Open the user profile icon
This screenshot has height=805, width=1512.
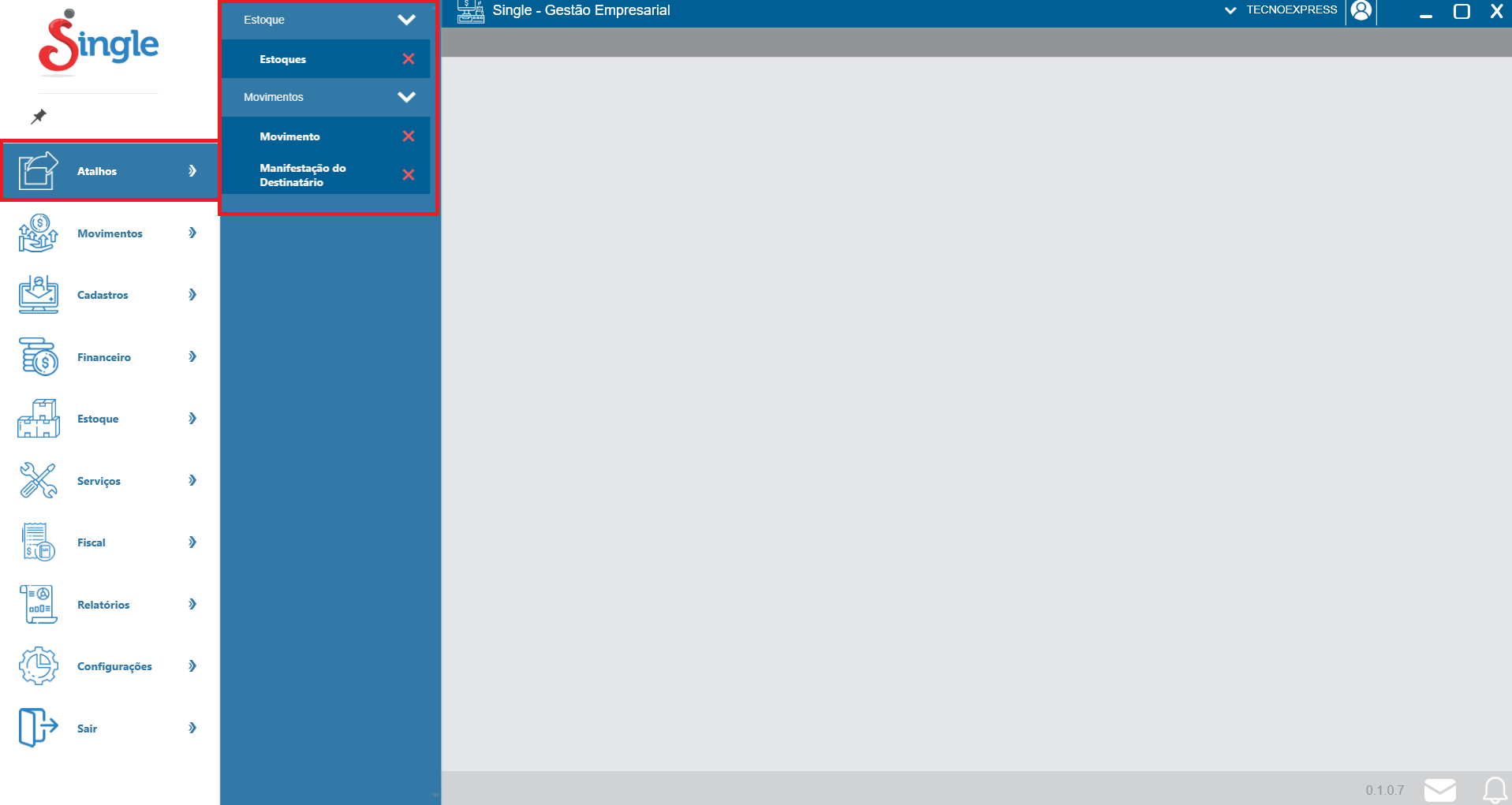pos(1361,10)
